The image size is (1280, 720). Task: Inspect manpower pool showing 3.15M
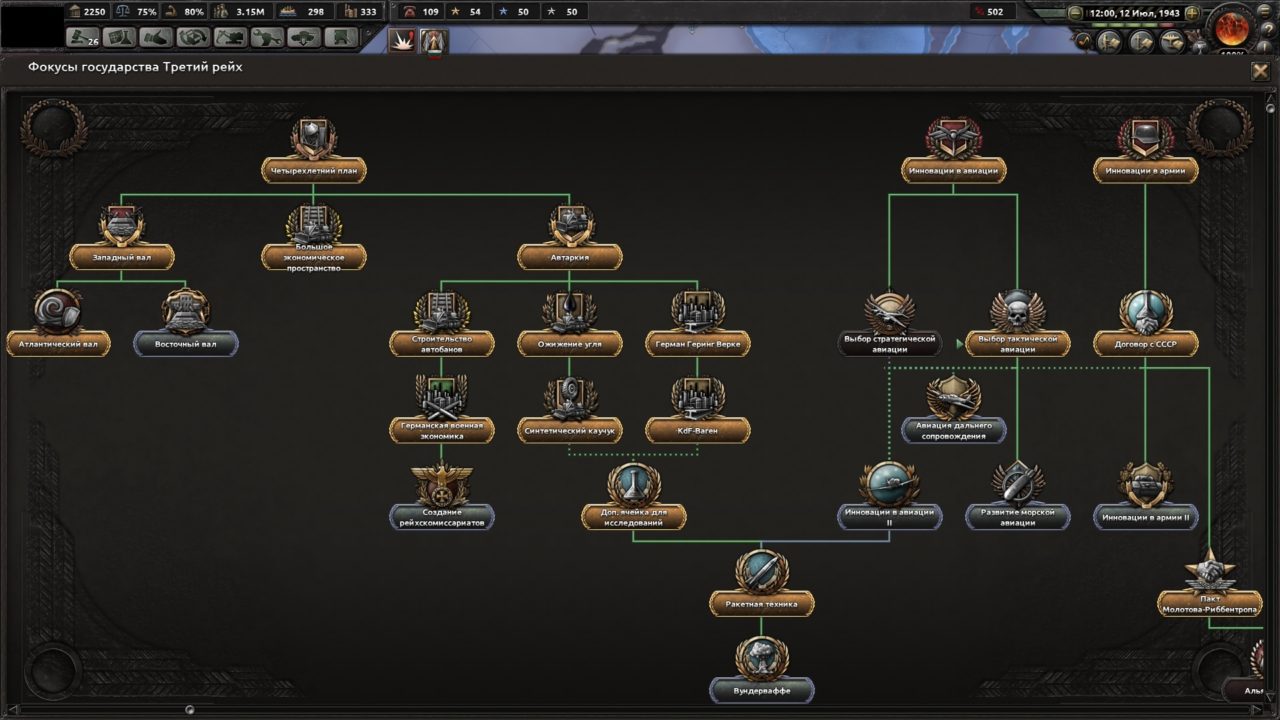221,13
